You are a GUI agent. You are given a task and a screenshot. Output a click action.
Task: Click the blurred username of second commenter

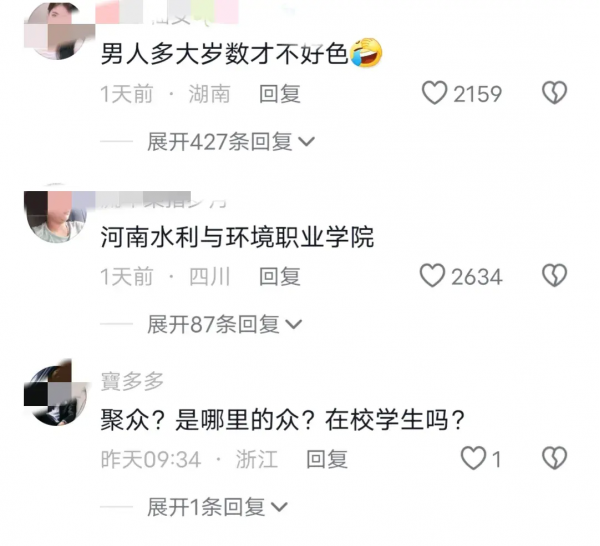coord(165,200)
